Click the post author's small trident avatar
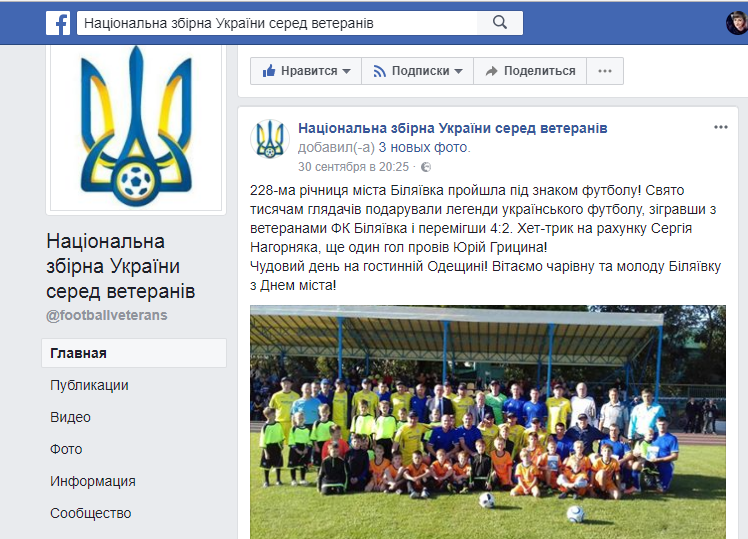This screenshot has height=539, width=748. point(270,139)
